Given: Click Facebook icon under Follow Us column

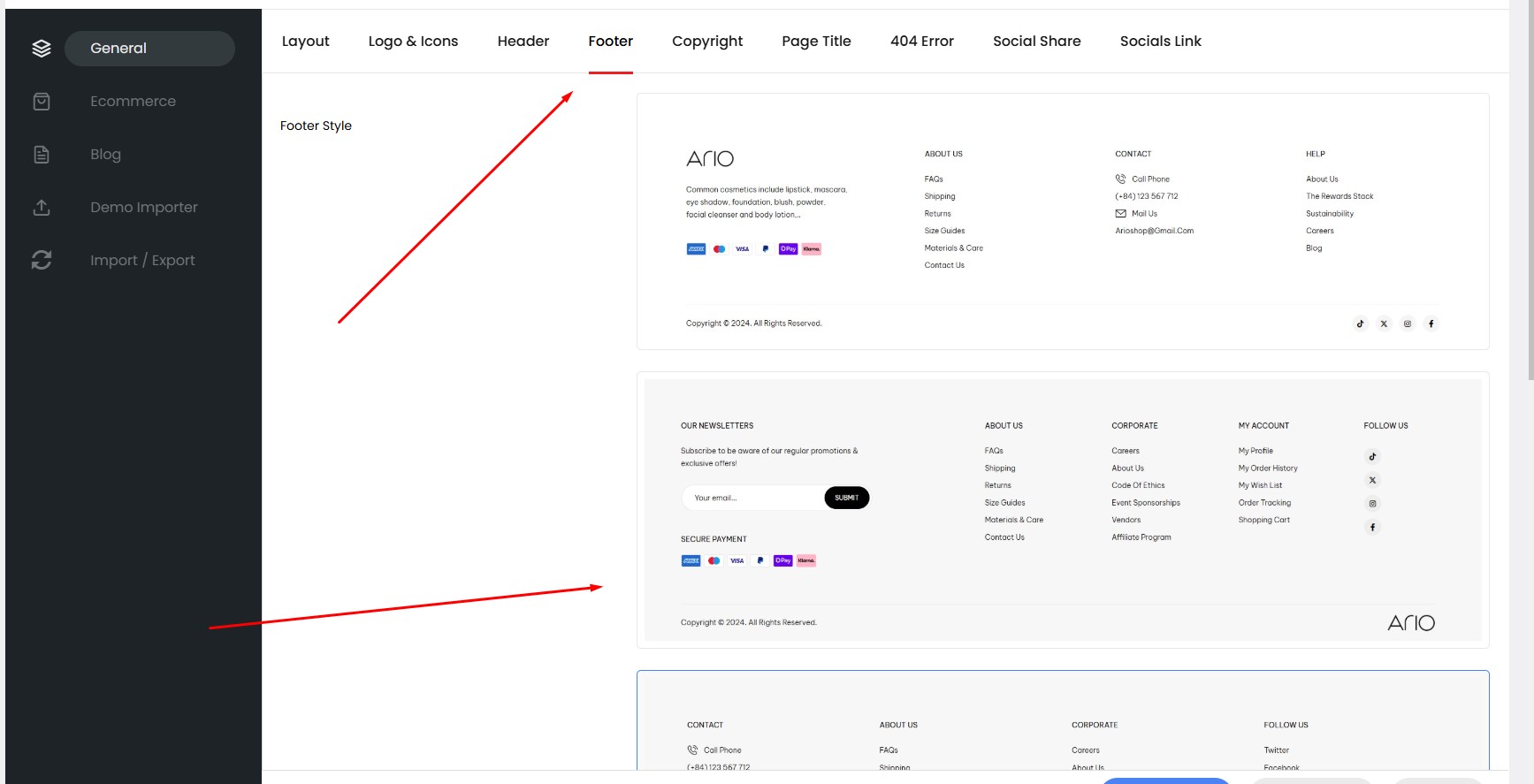Looking at the screenshot, I should point(1372,527).
